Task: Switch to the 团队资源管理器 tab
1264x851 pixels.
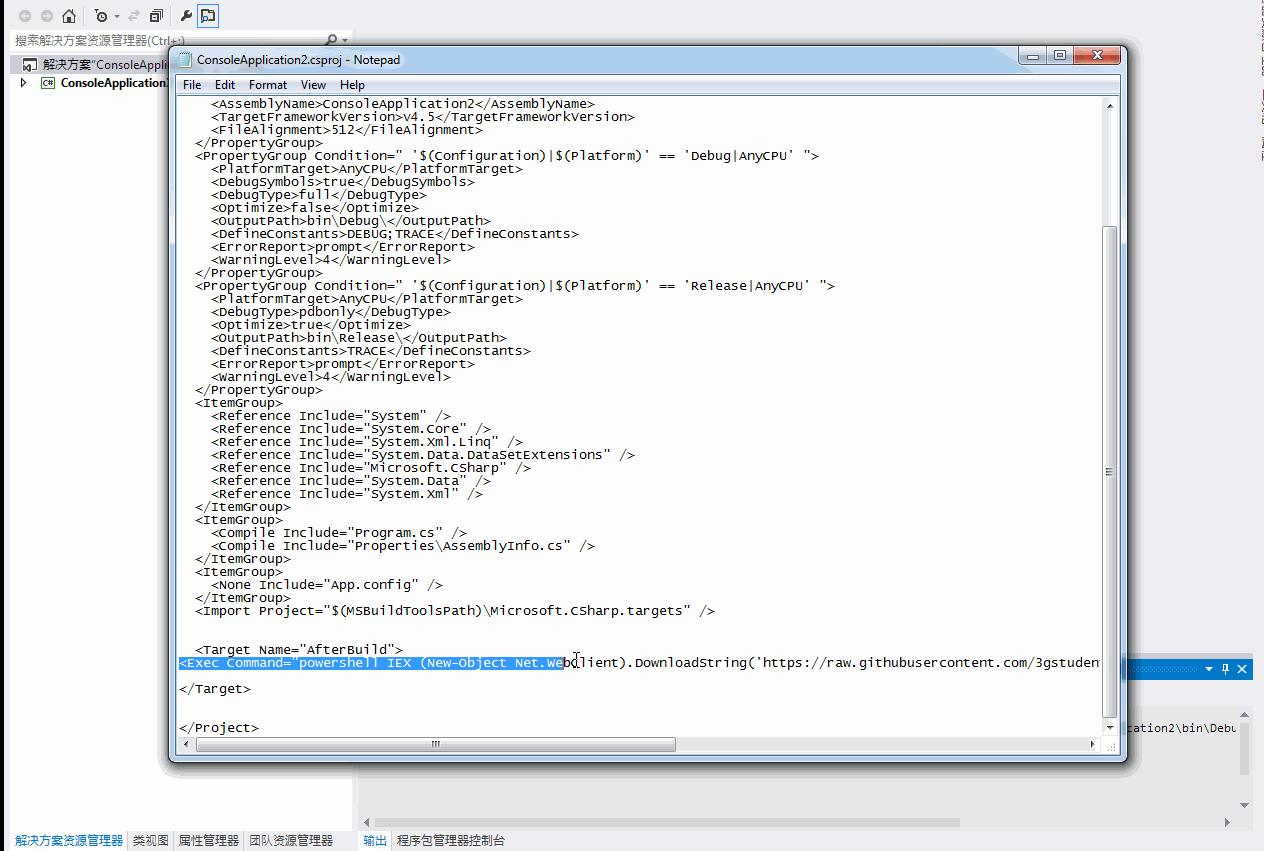Action: pyautogui.click(x=291, y=840)
